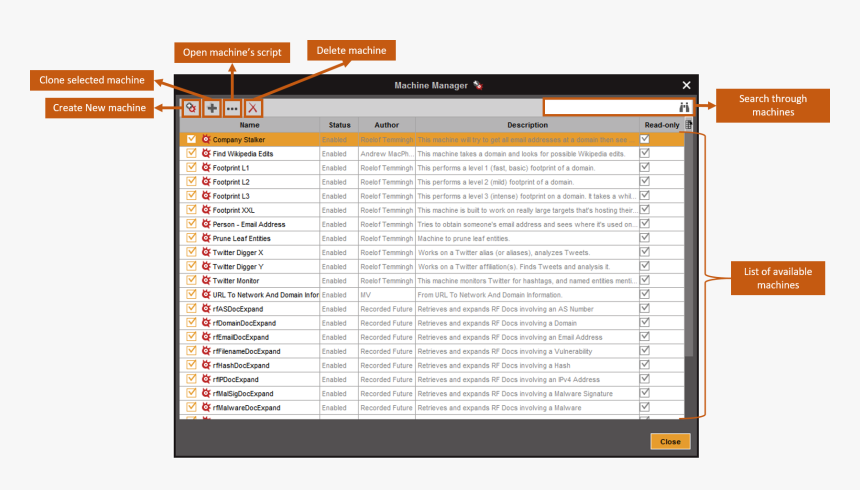Sort by the Description column header

coord(527,125)
